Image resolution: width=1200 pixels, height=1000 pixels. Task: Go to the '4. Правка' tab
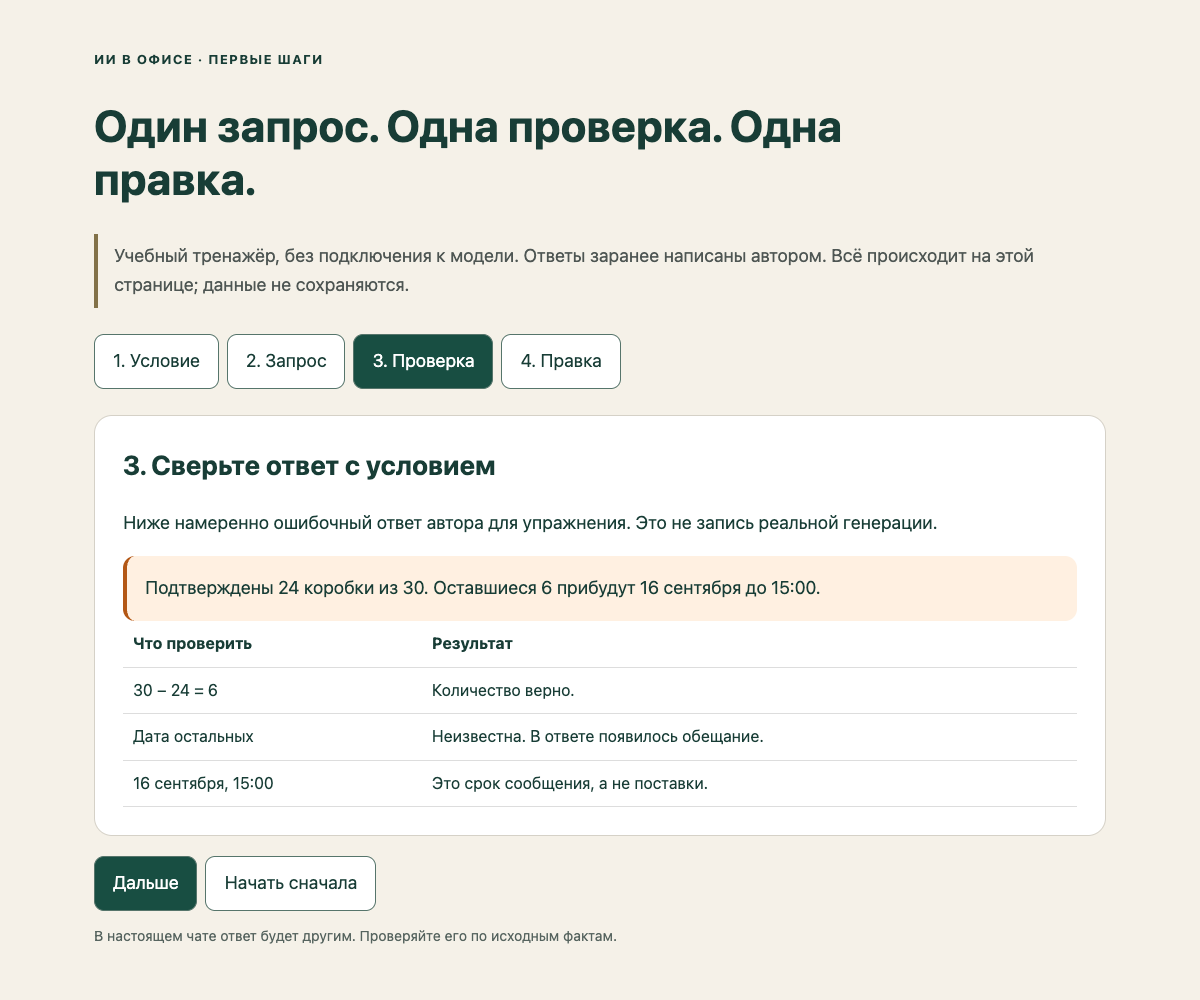click(561, 361)
